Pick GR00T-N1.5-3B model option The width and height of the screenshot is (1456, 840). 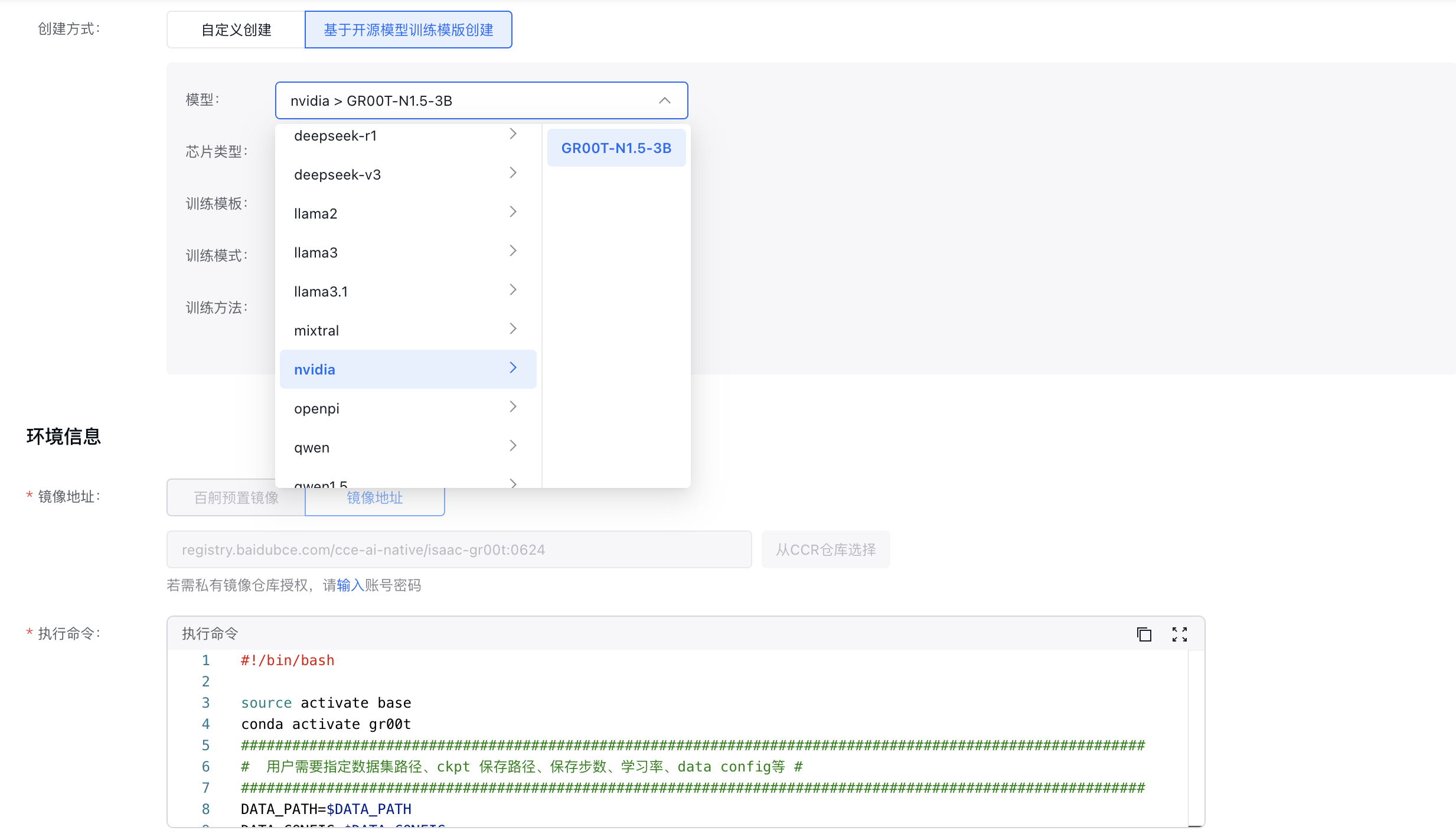click(616, 148)
